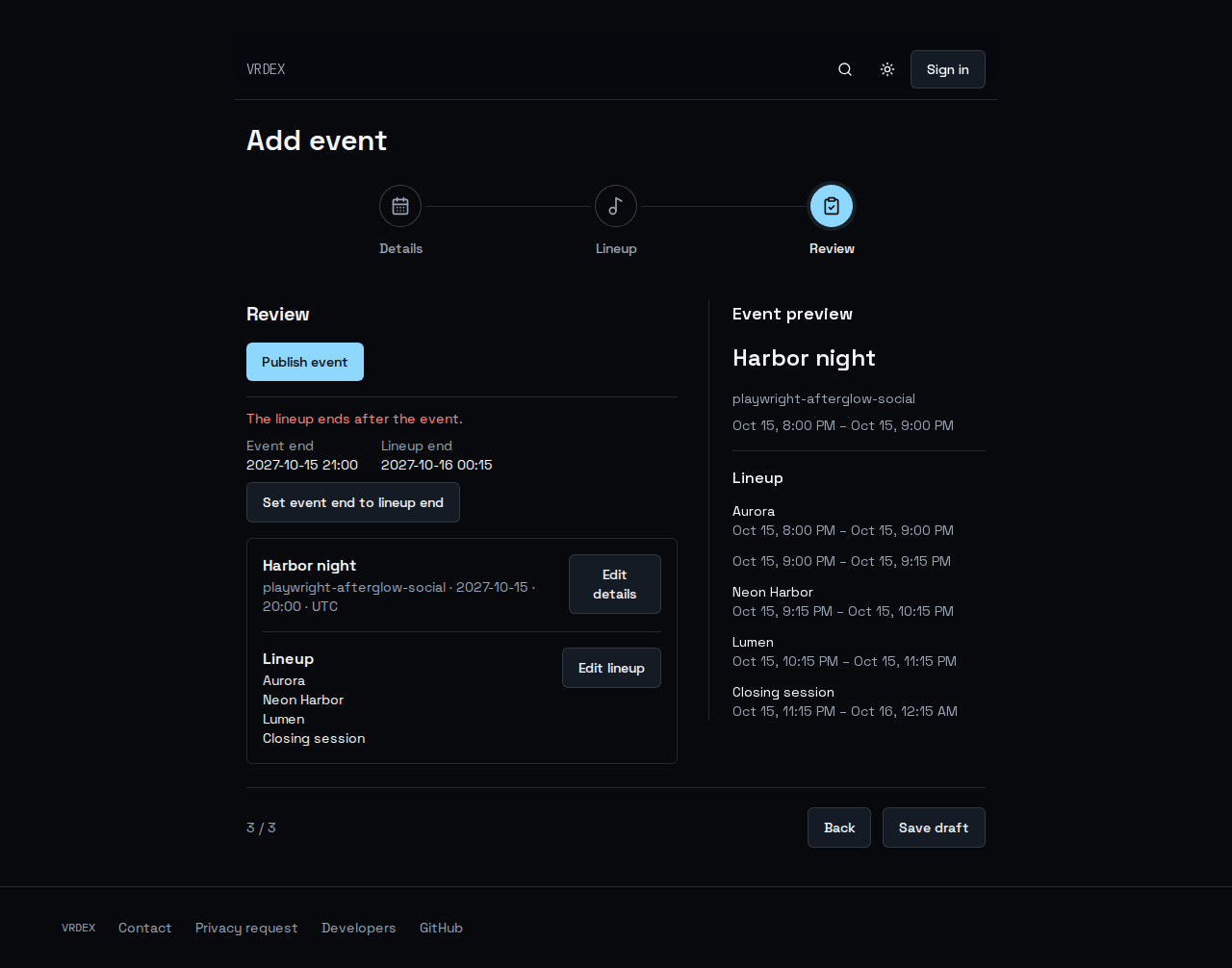This screenshot has width=1232, height=968.
Task: Open Edit lineup
Action: tap(611, 668)
